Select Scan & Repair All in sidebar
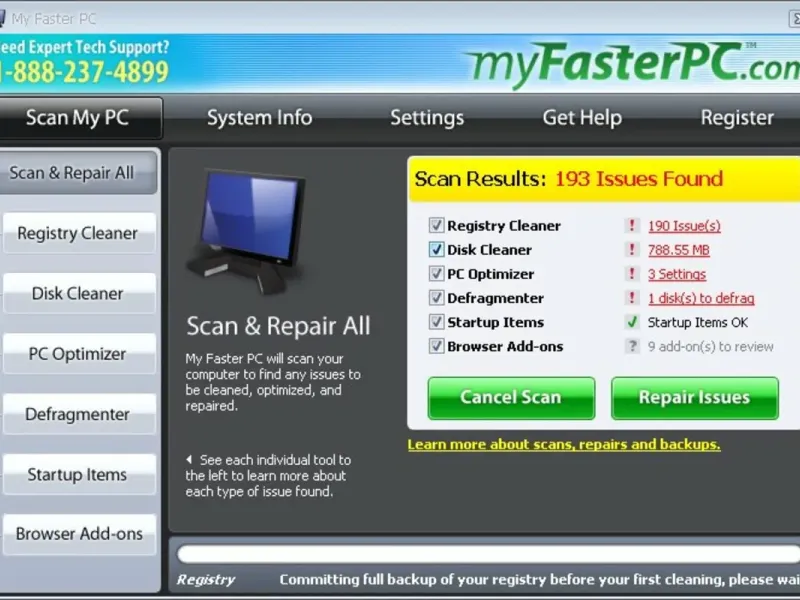 [x=78, y=172]
